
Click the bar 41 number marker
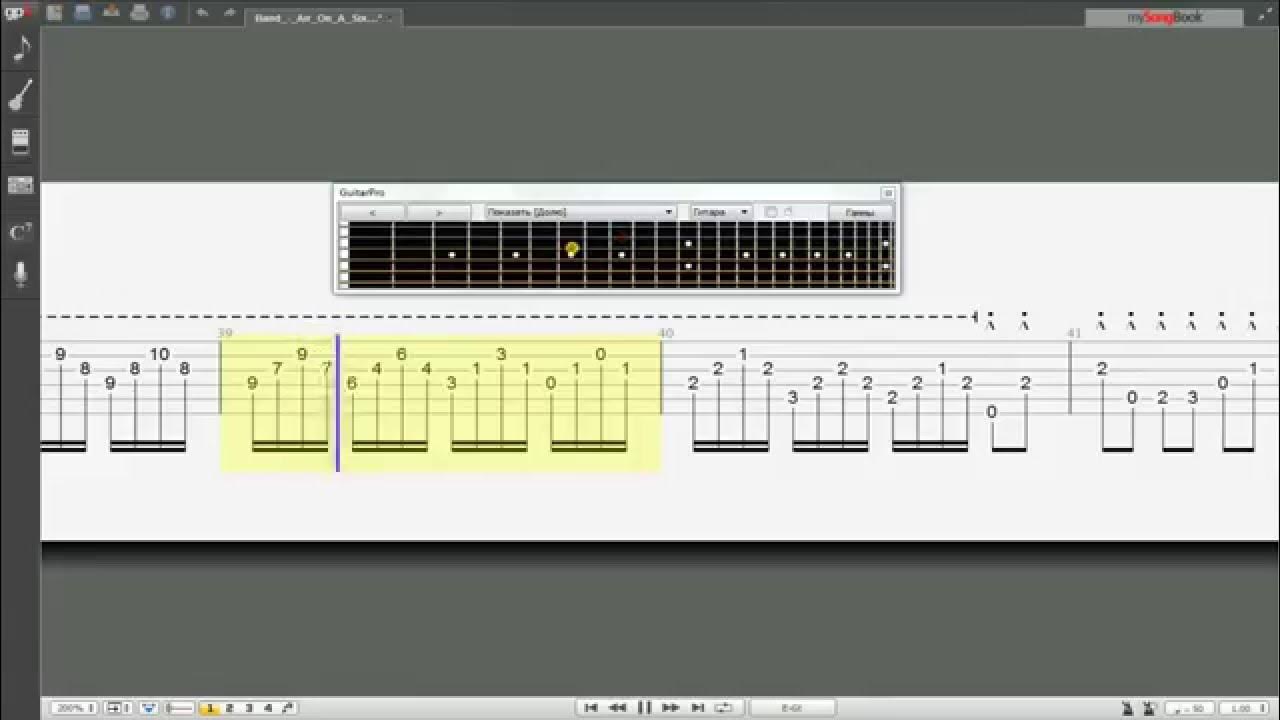tap(1074, 333)
